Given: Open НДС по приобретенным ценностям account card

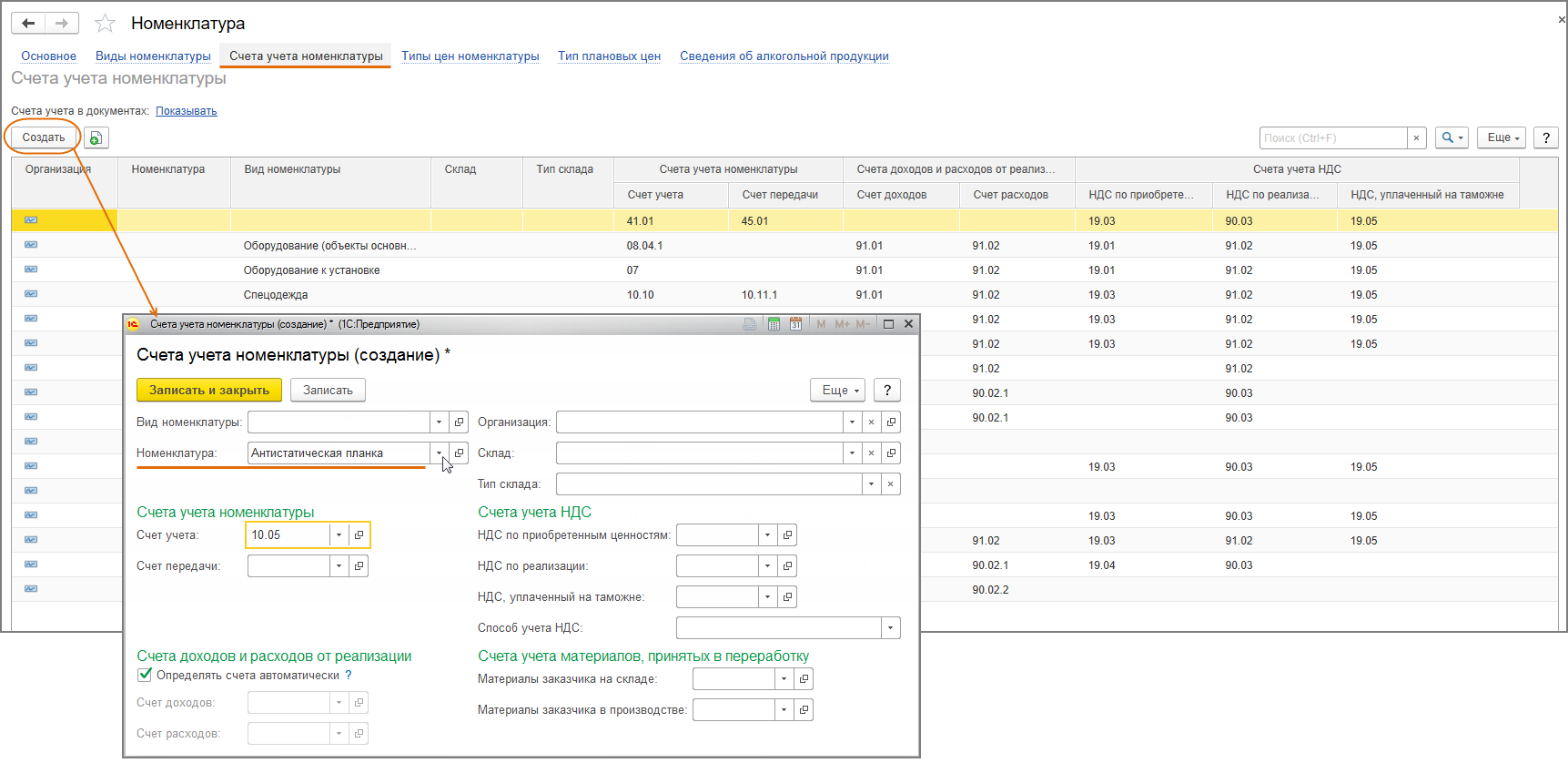Looking at the screenshot, I should pyautogui.click(x=787, y=535).
